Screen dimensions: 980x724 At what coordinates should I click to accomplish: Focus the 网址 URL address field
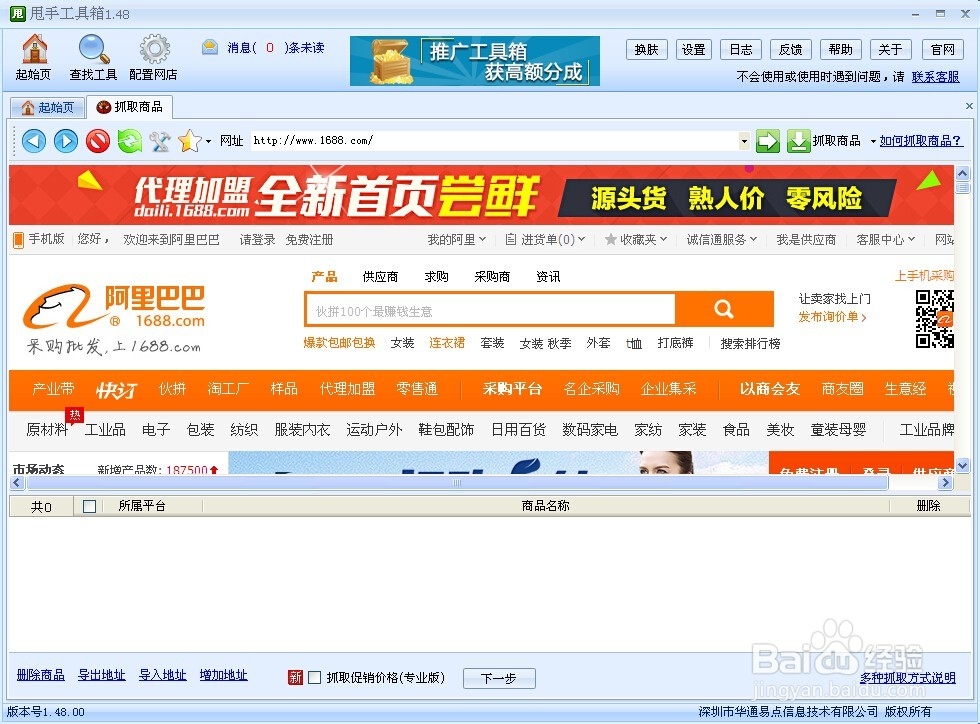point(494,141)
